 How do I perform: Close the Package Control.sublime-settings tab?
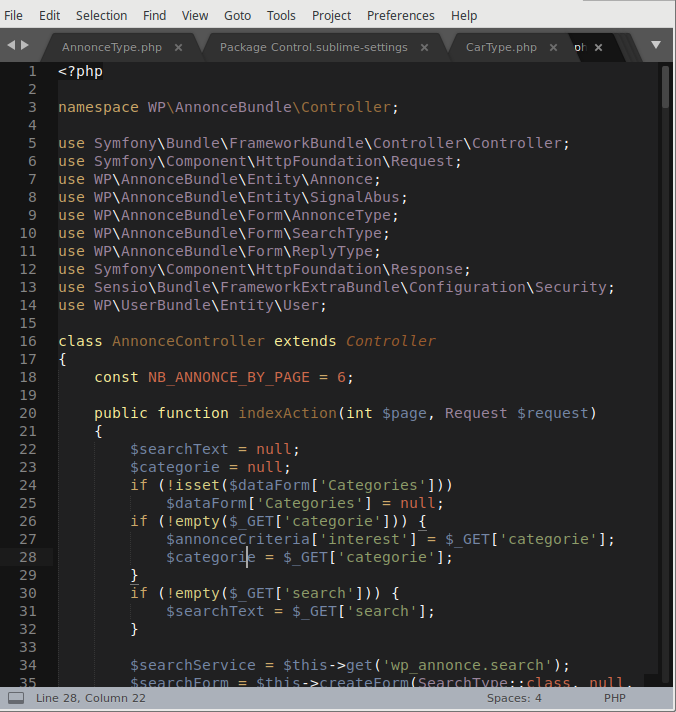[425, 47]
